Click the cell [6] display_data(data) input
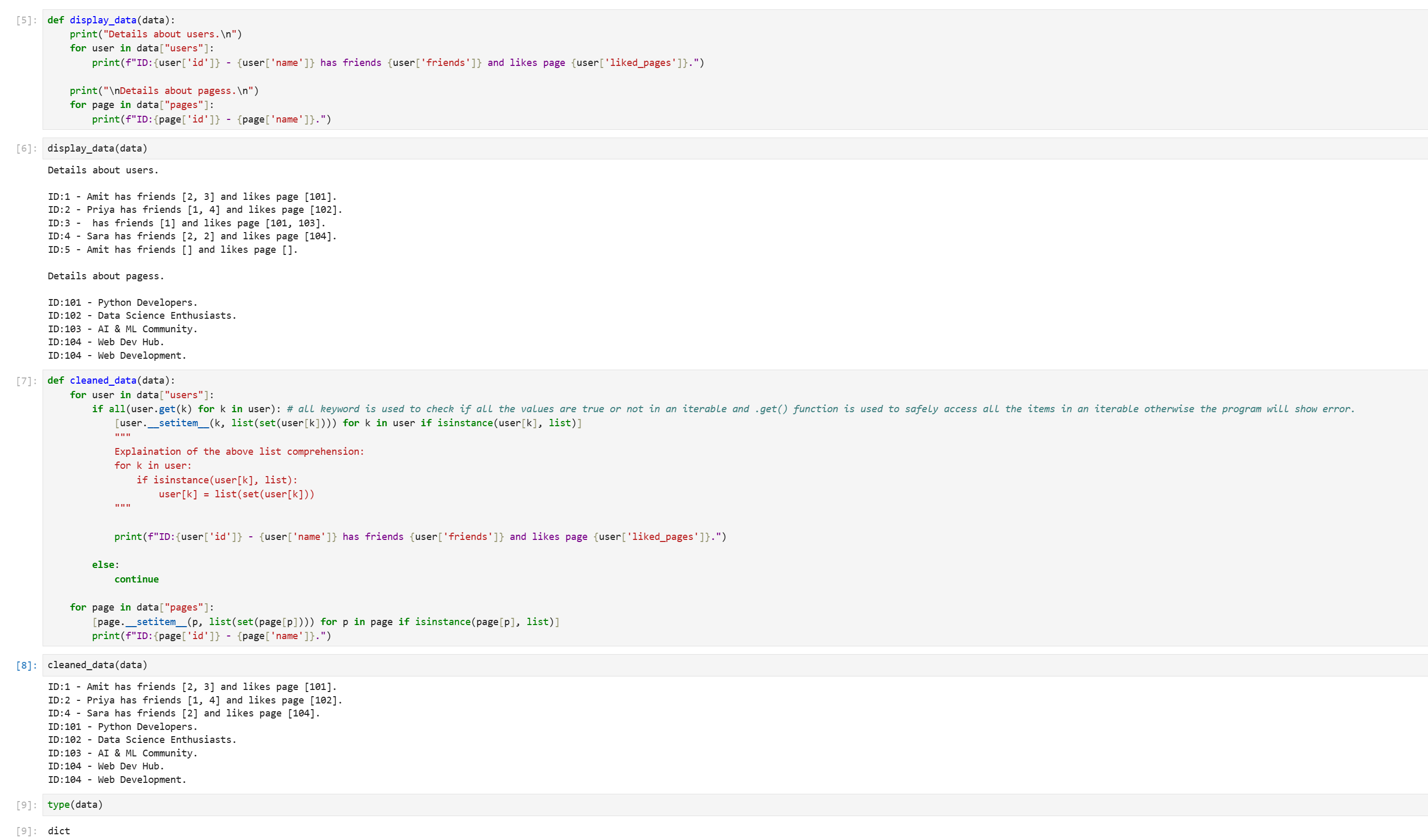Viewport: 1428px width, 840px height. coord(98,148)
